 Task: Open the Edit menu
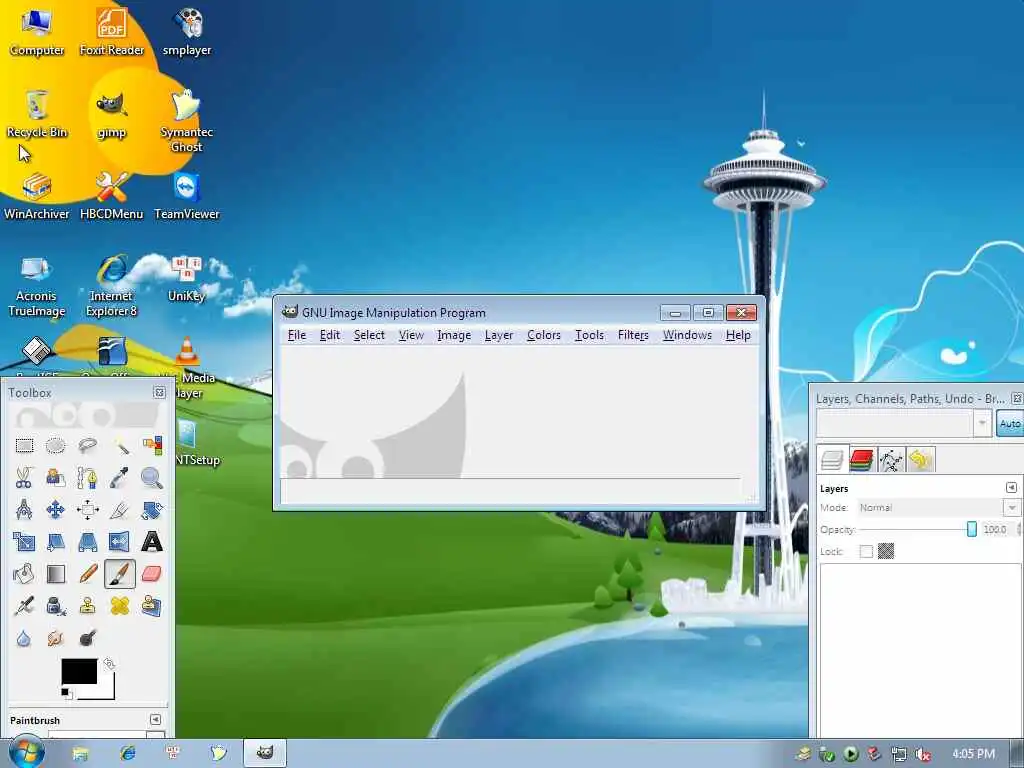[330, 335]
